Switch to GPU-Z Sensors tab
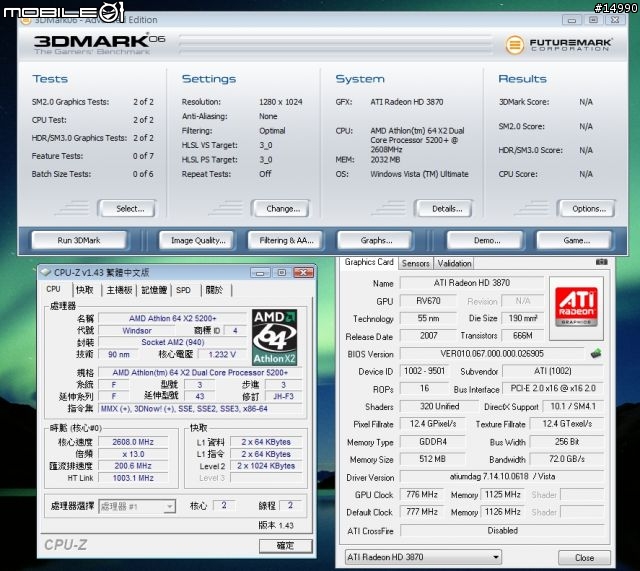640x571 pixels. coord(415,263)
